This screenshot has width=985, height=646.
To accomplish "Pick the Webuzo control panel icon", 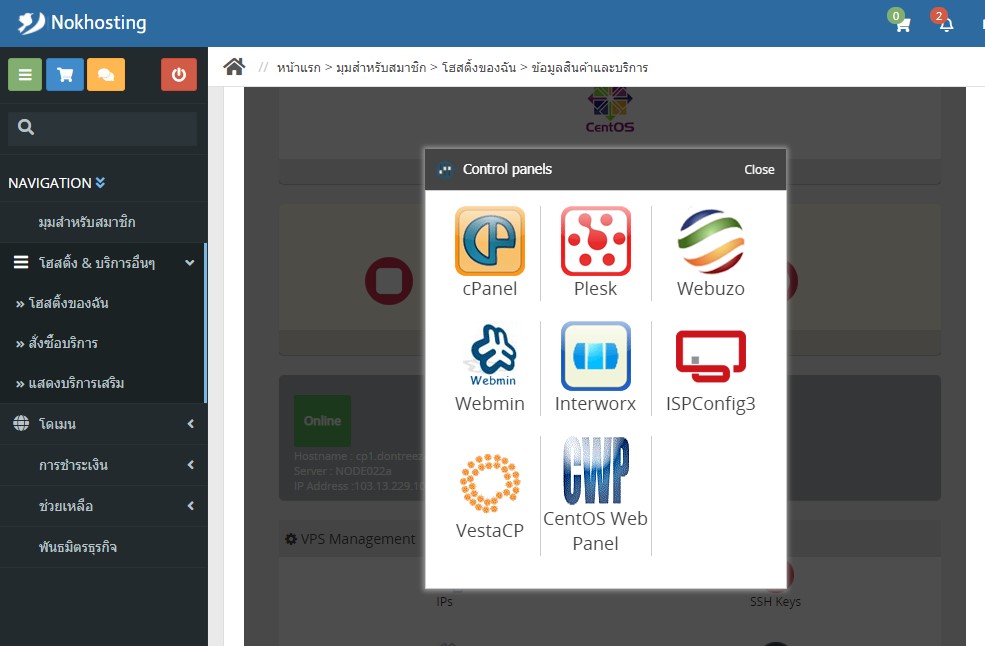I will point(710,241).
